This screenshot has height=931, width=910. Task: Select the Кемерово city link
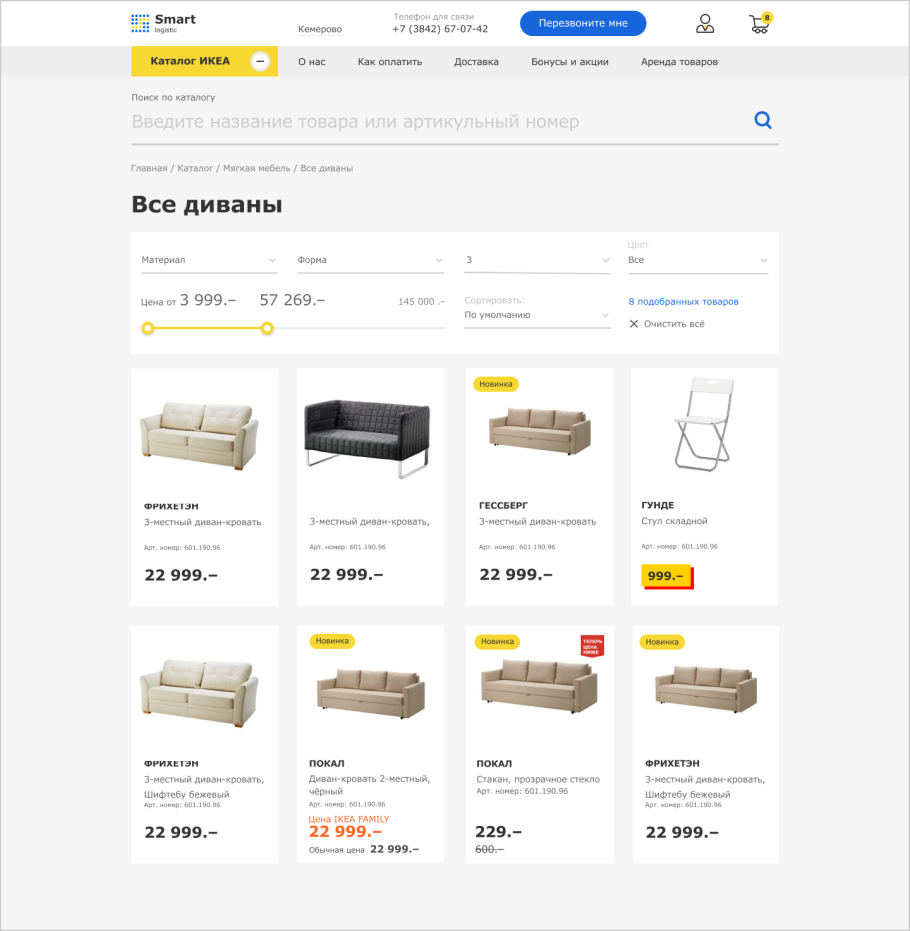pos(320,29)
